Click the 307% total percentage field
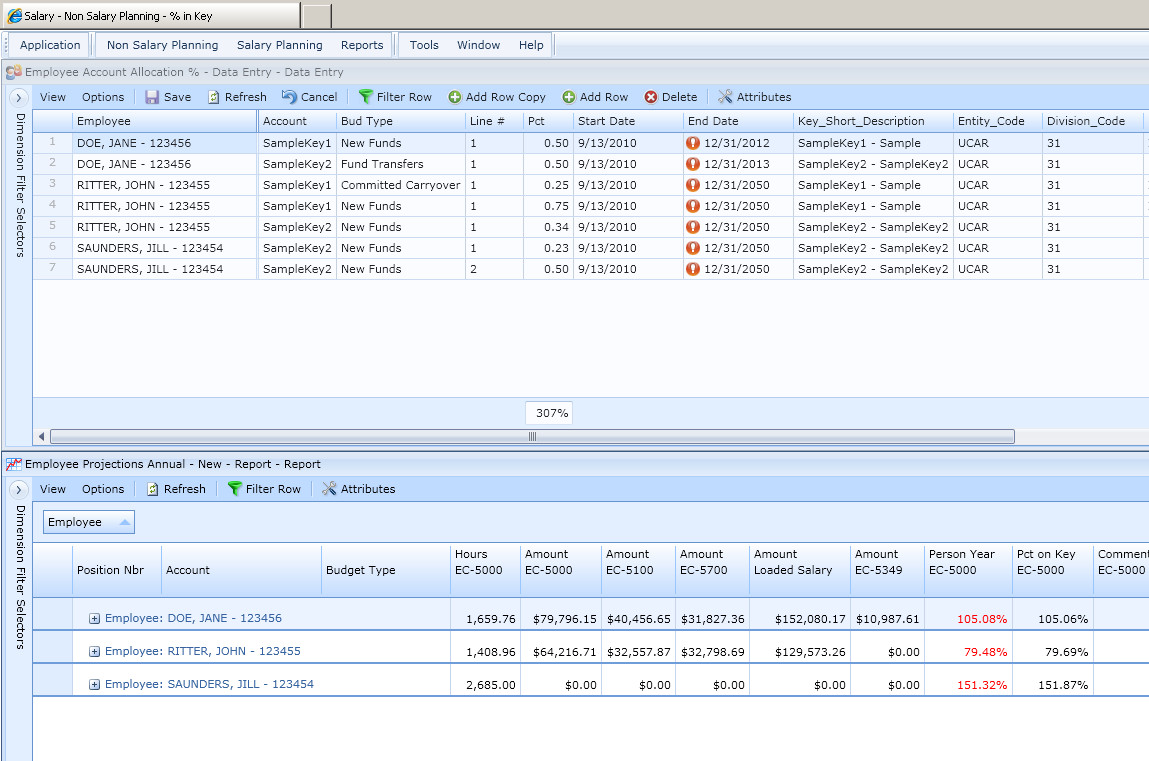 [549, 413]
